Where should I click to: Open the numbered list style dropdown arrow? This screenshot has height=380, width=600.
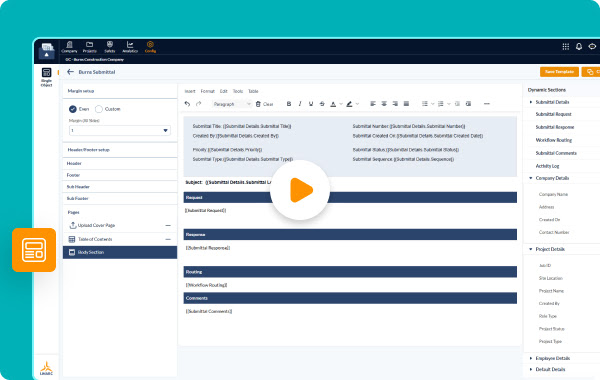pyautogui.click(x=449, y=104)
